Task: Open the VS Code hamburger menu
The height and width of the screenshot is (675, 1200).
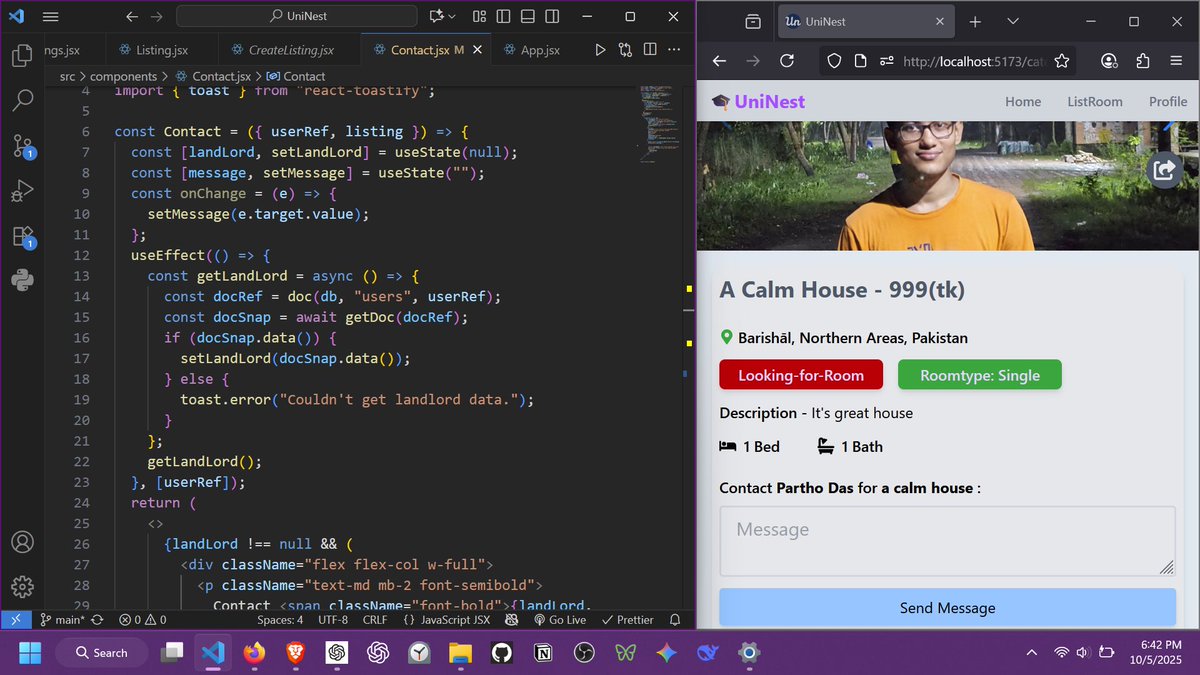Action: pos(50,16)
